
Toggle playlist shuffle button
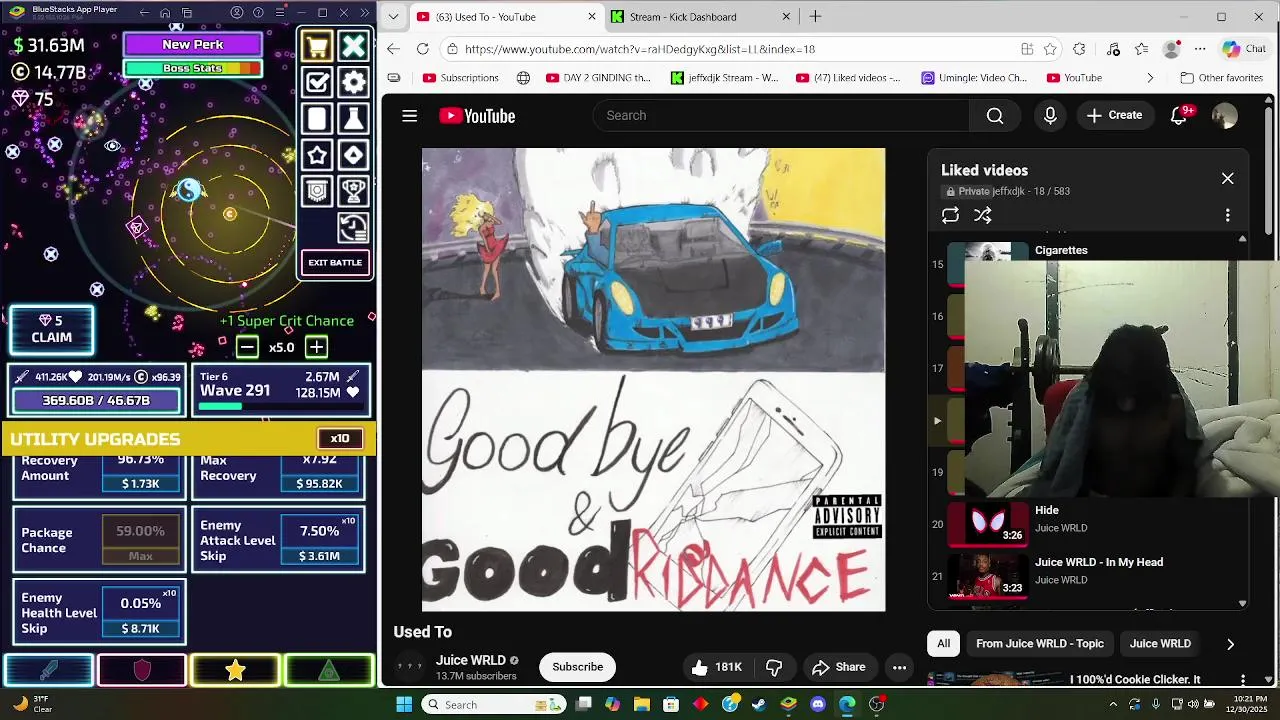point(983,215)
